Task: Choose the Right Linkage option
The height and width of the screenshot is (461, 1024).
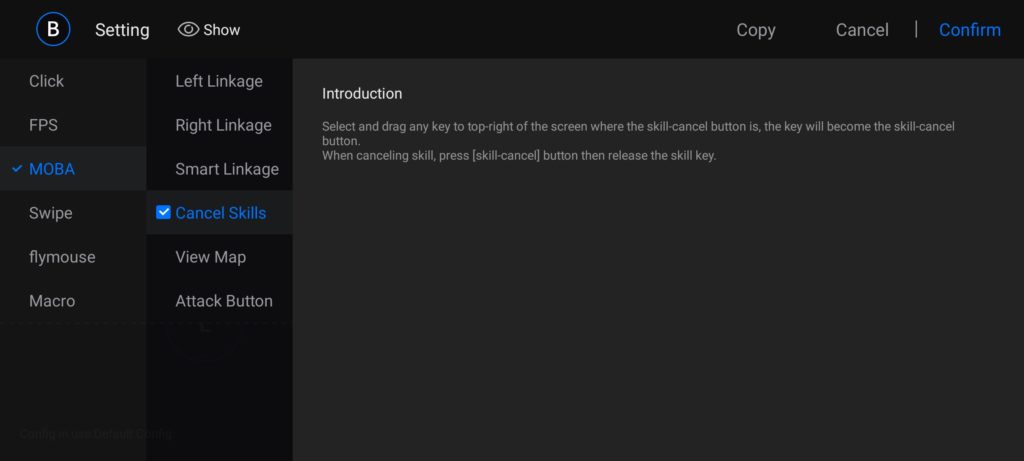Action: point(223,125)
